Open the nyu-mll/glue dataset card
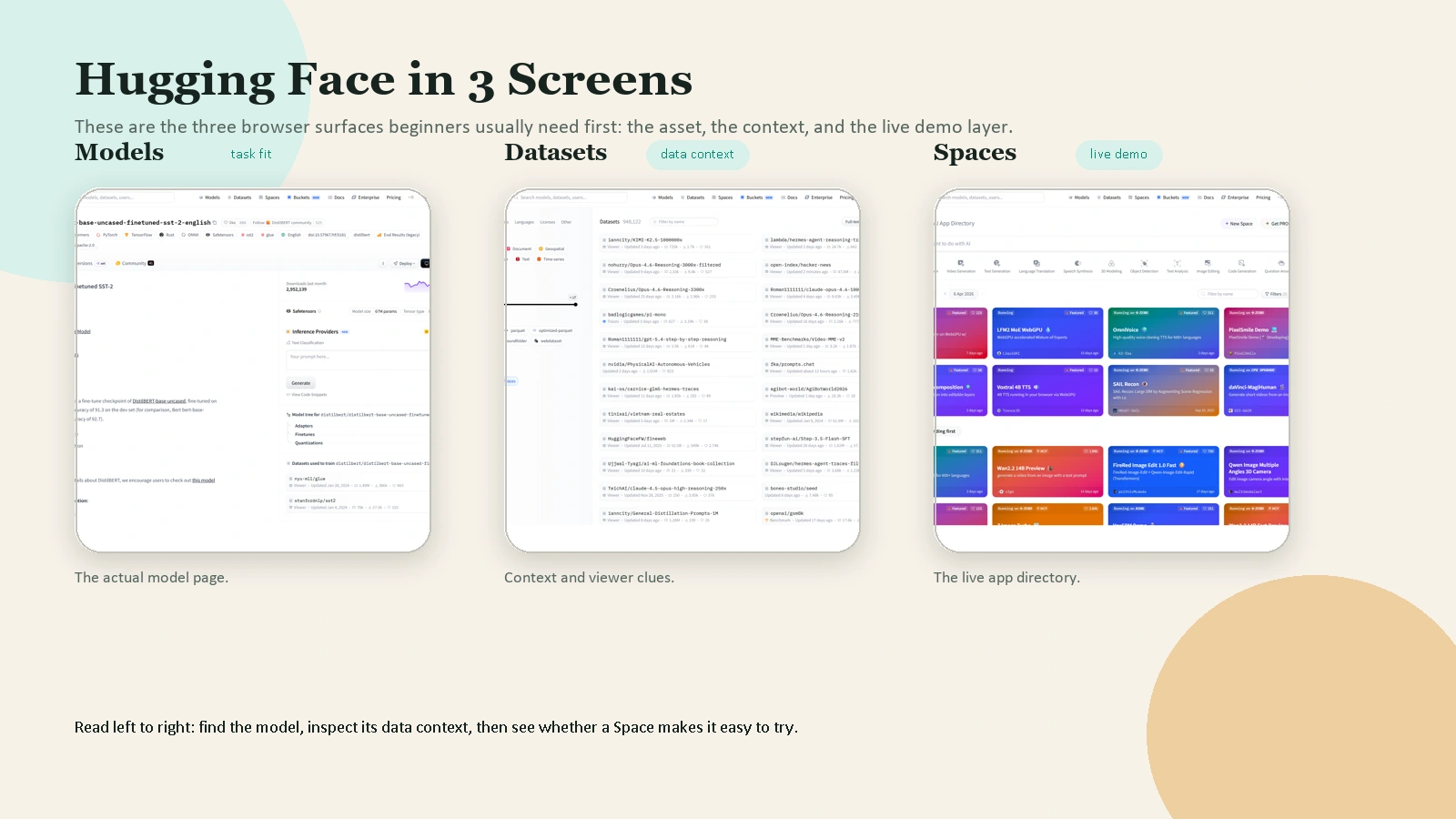This screenshot has height=819, width=1456. tap(358, 481)
